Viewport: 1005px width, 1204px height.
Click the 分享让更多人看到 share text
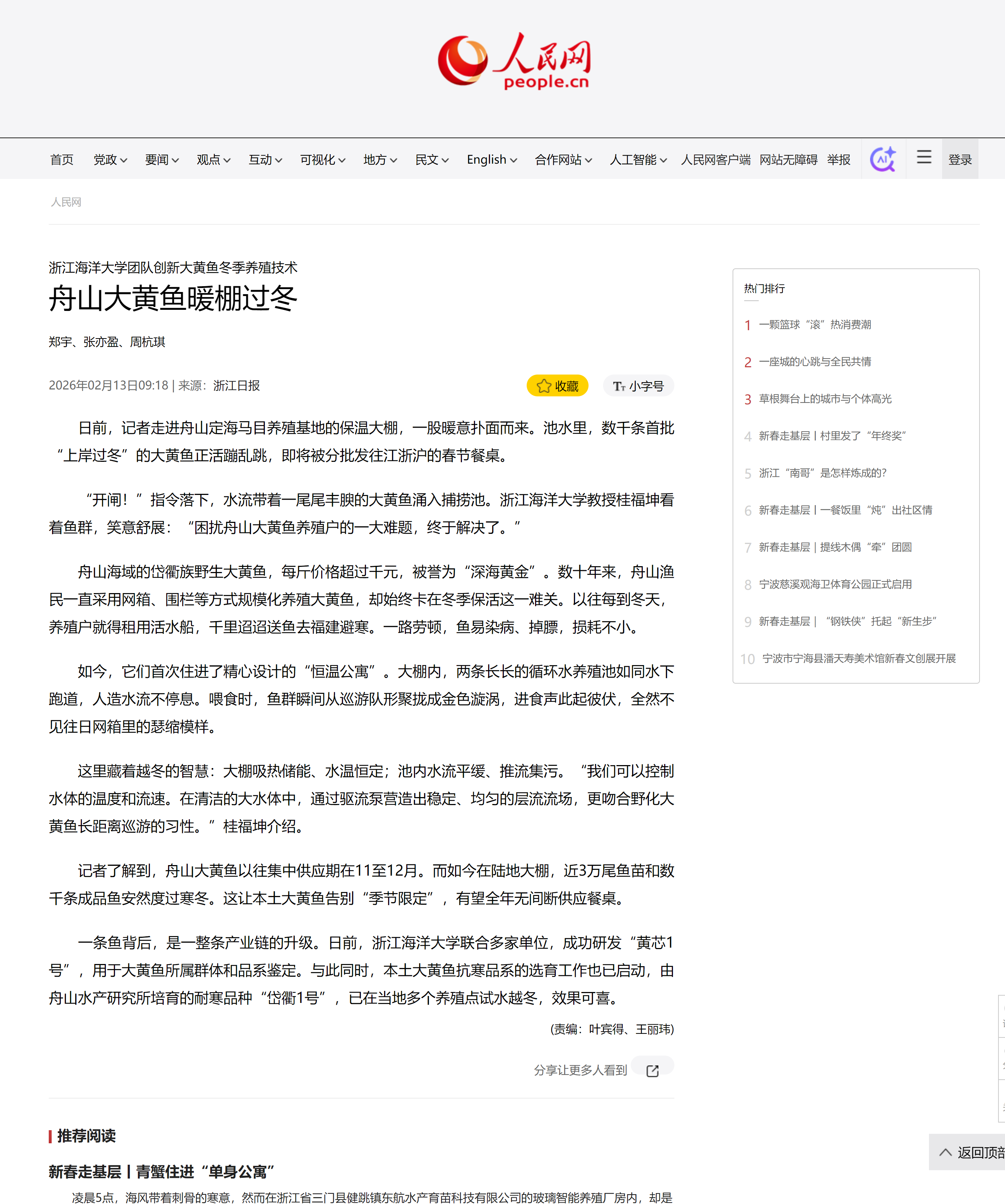click(581, 1071)
